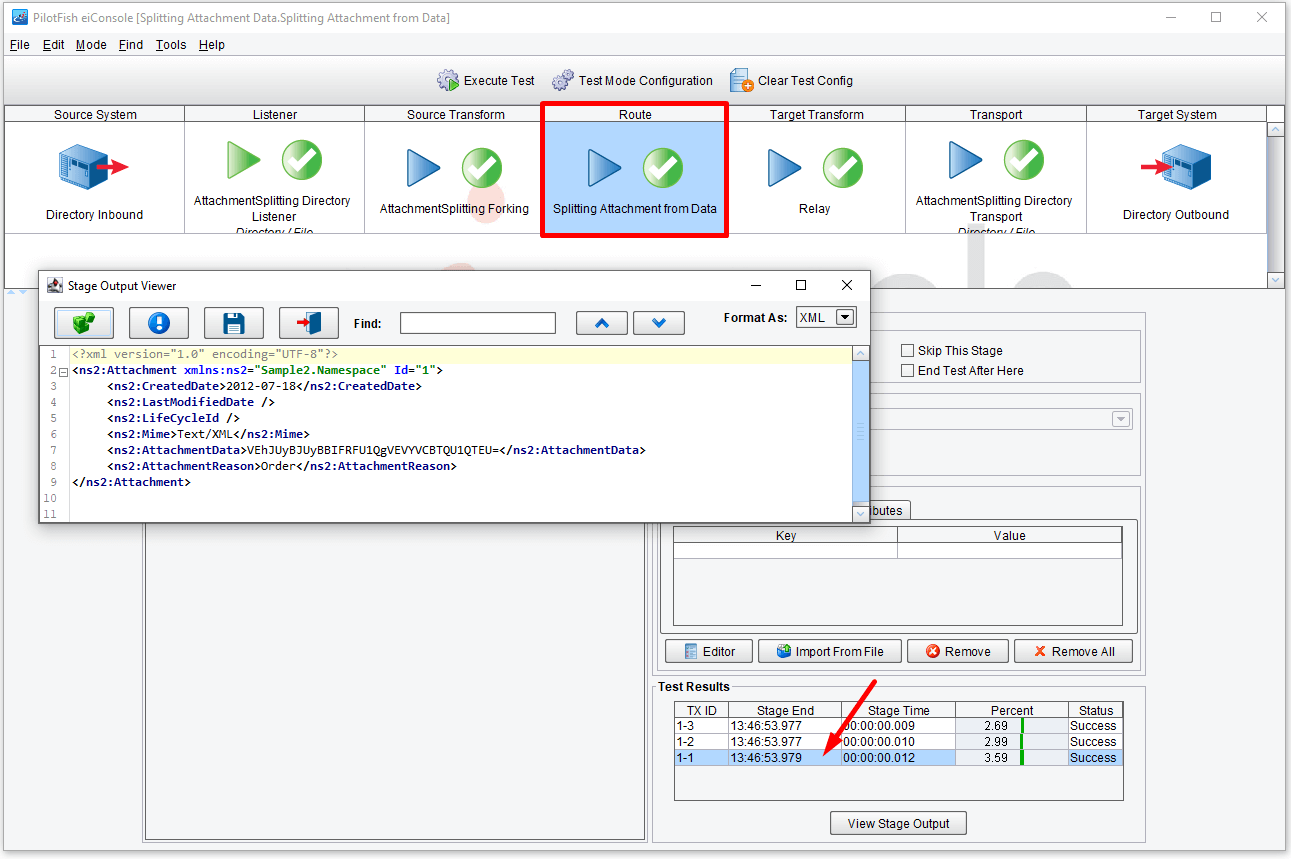The width and height of the screenshot is (1291, 859).
Task: Click the blue play arrow in Source Transform
Action: pos(424,168)
